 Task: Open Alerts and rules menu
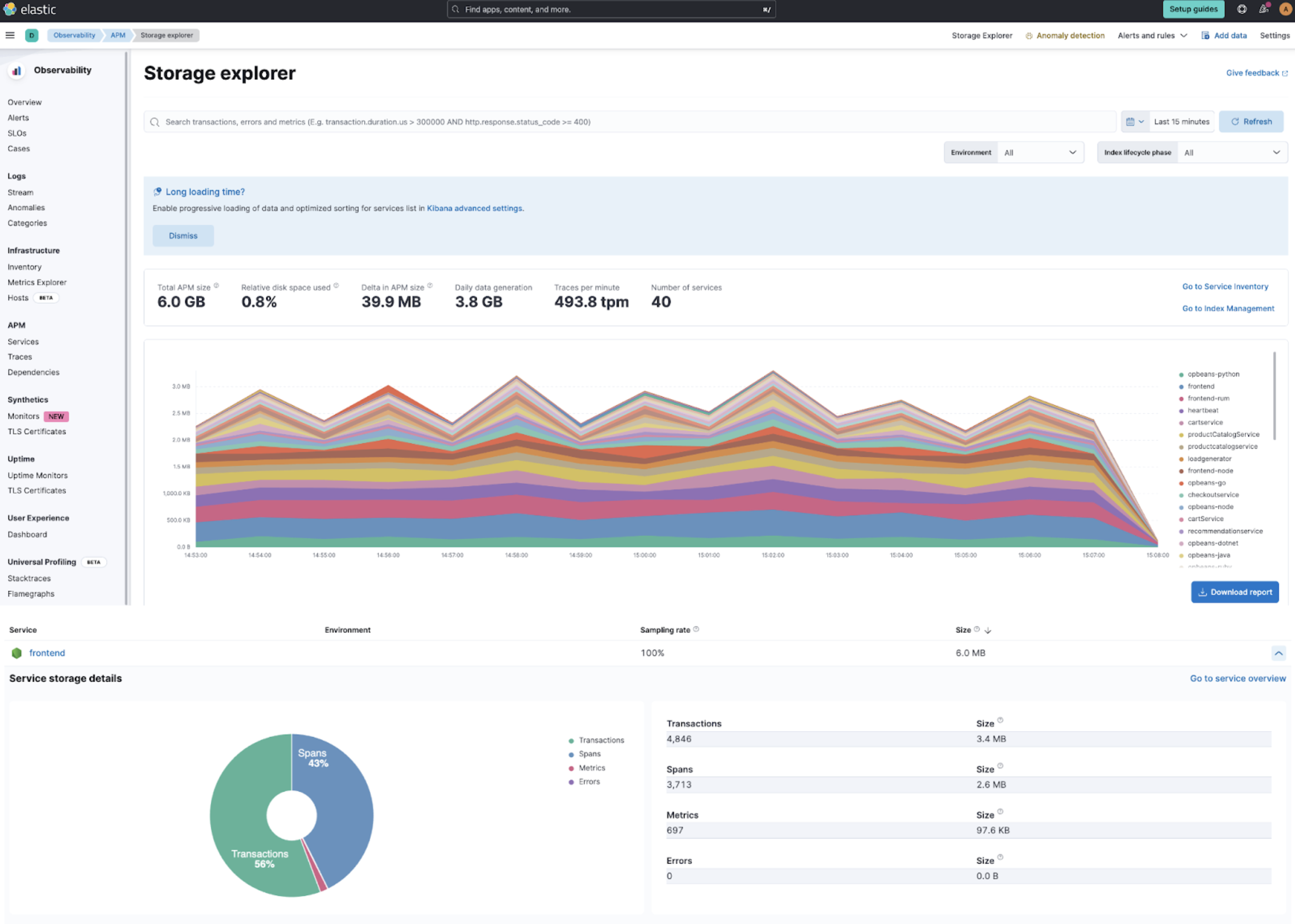pyautogui.click(x=1152, y=35)
